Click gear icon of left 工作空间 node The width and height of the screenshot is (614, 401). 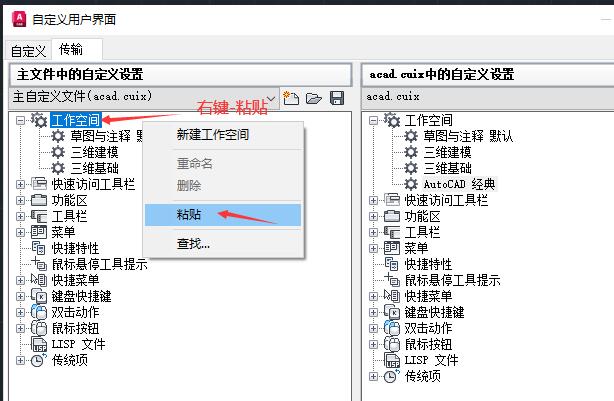[x=39, y=120]
